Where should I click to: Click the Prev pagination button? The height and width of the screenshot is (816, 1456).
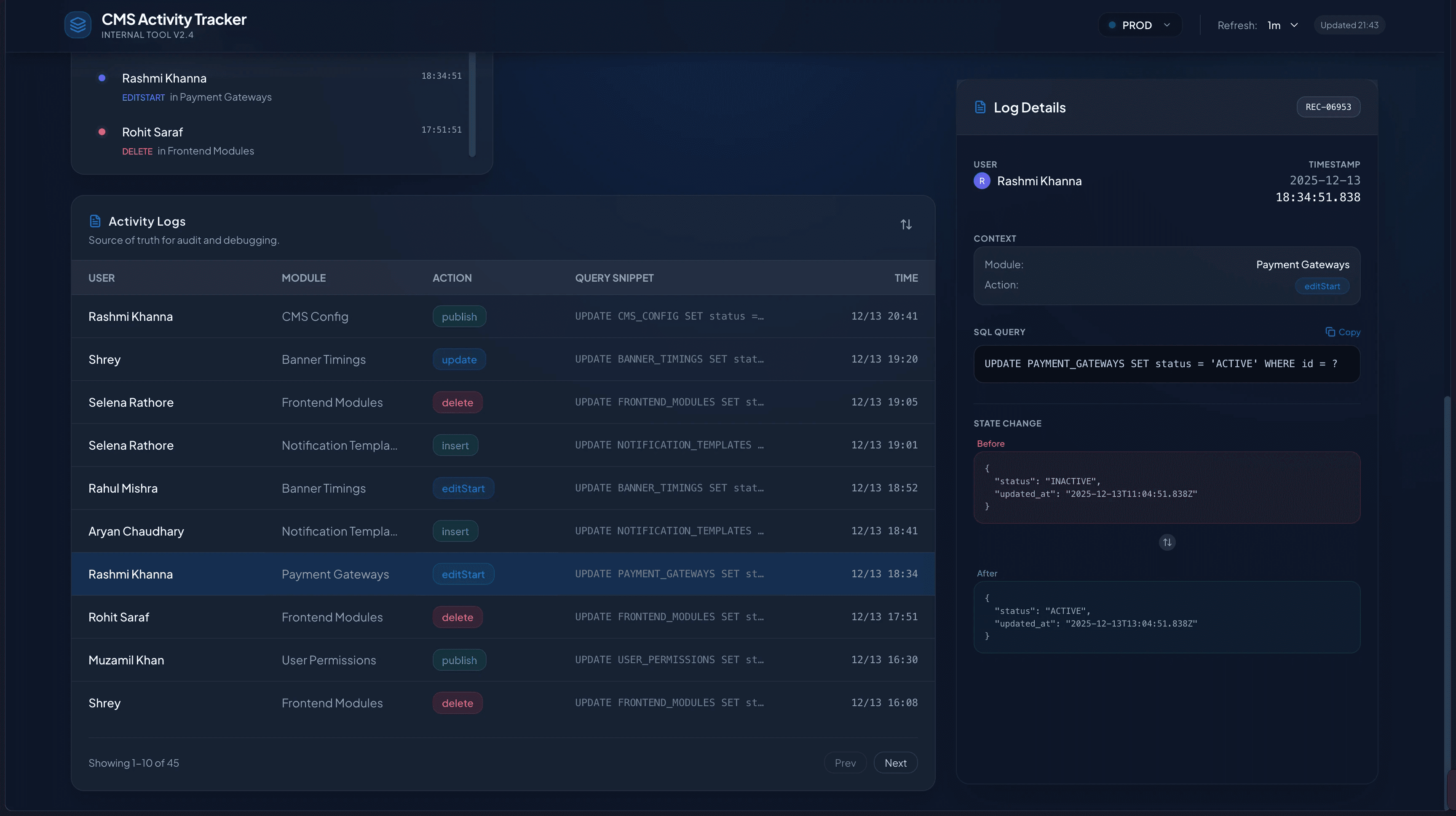[845, 763]
